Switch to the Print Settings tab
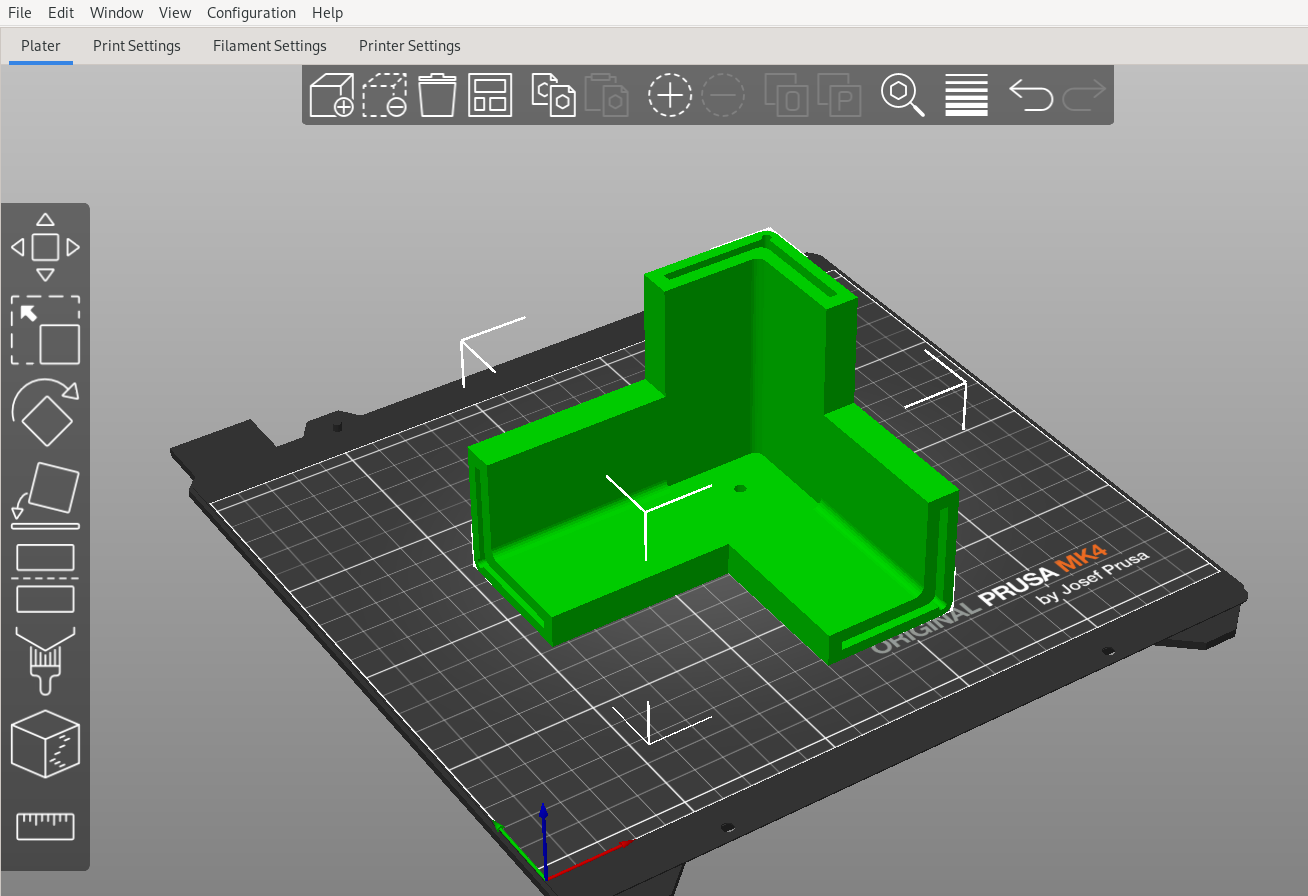Screen dimensions: 1308x896 [137, 46]
